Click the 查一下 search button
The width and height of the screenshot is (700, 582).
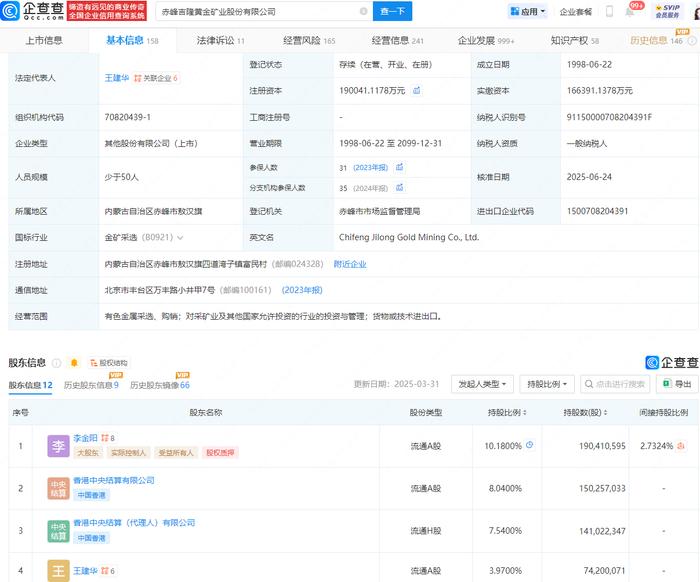tap(392, 11)
